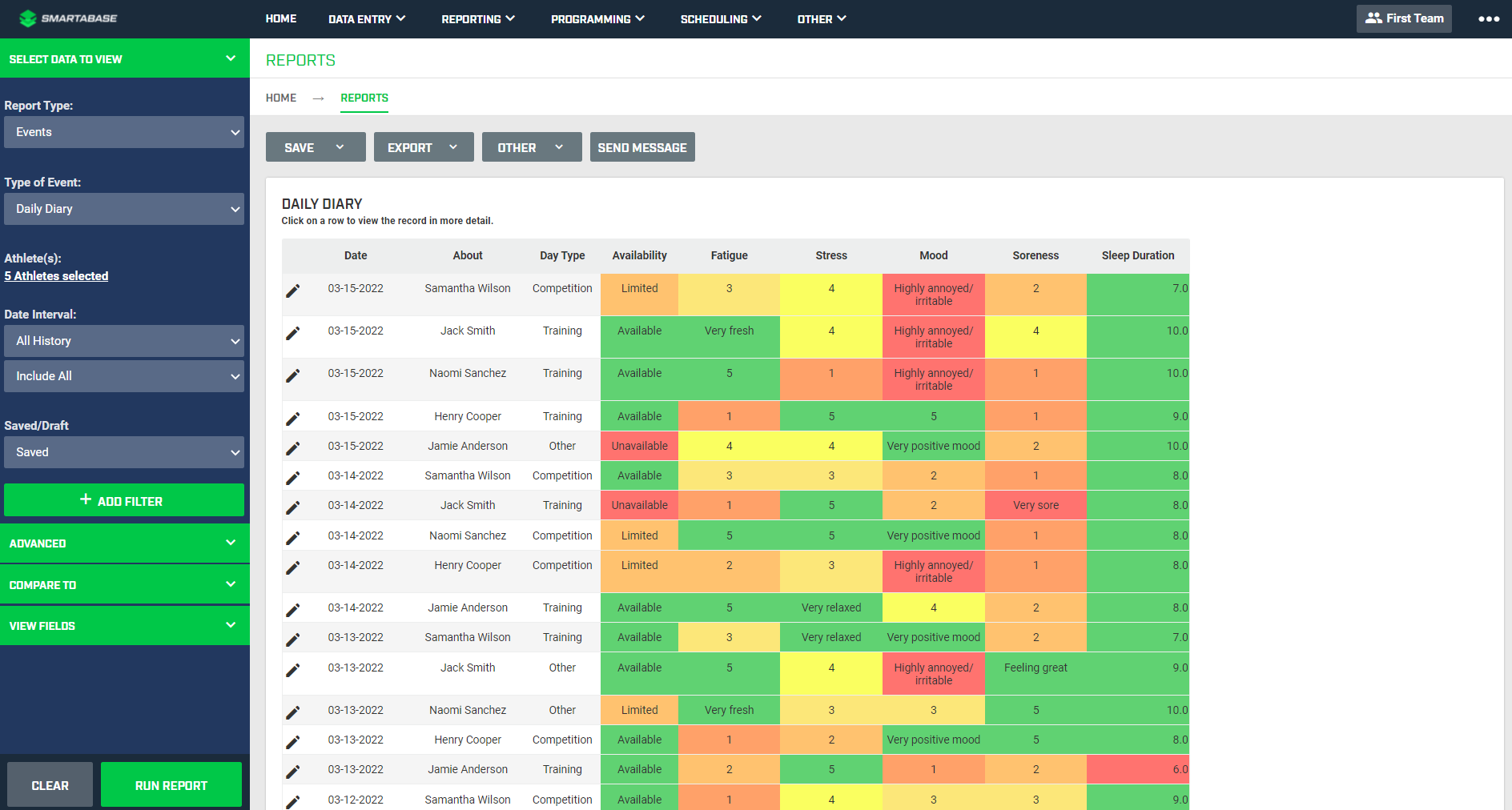Open the Report Type dropdown showing Events

tap(123, 131)
